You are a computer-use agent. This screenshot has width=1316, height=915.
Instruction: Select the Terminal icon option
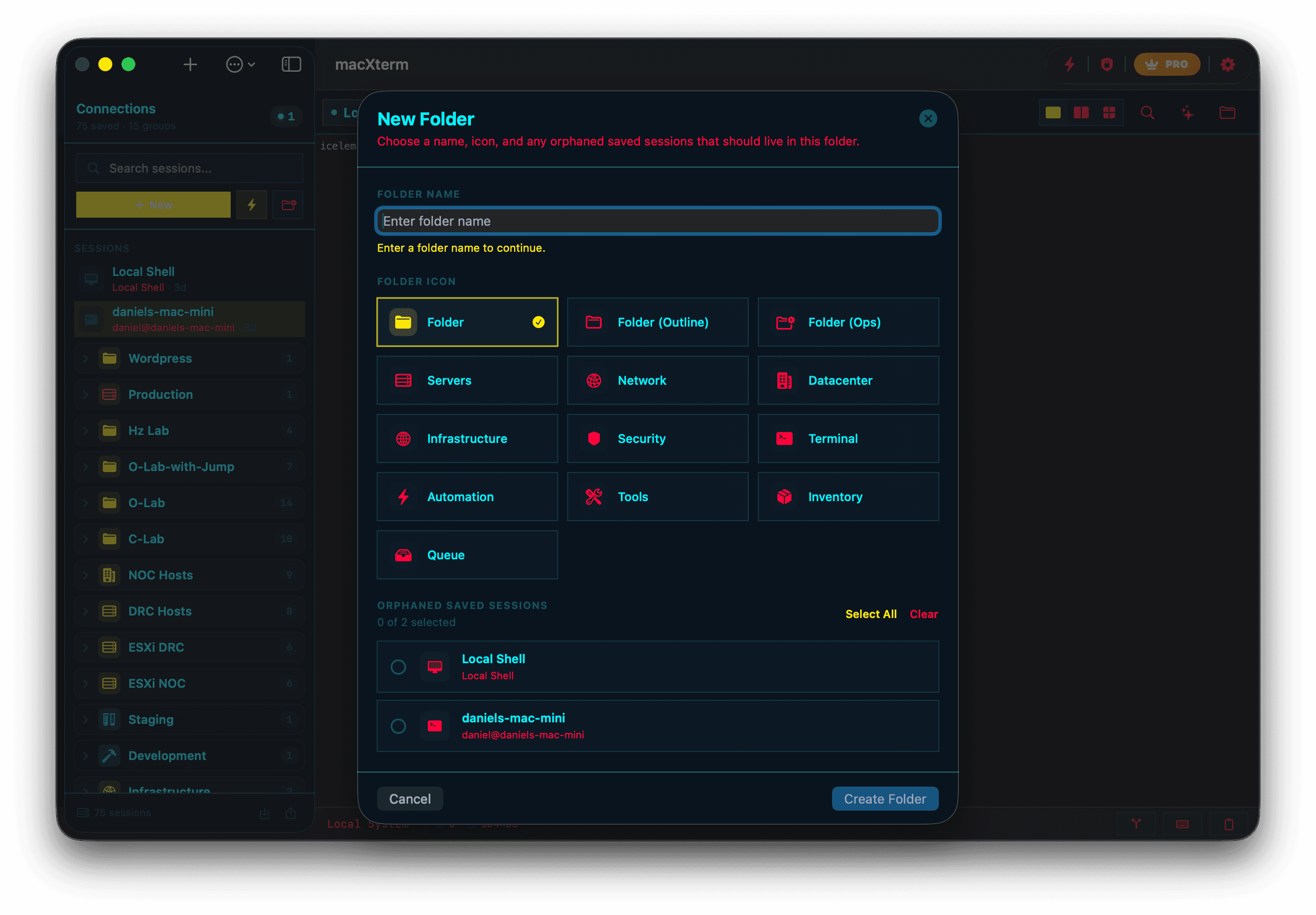point(848,438)
